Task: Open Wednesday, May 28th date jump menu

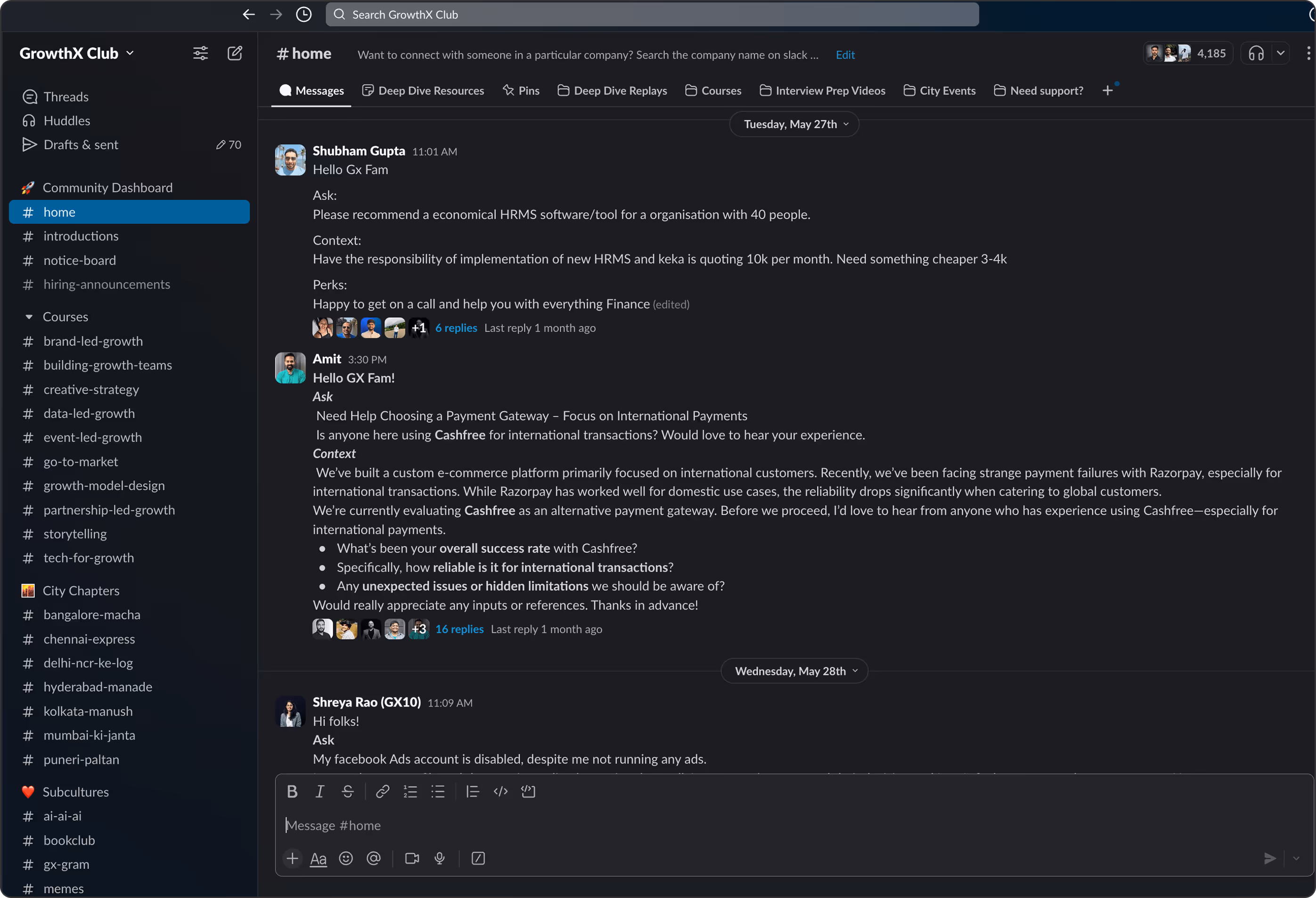Action: point(794,671)
